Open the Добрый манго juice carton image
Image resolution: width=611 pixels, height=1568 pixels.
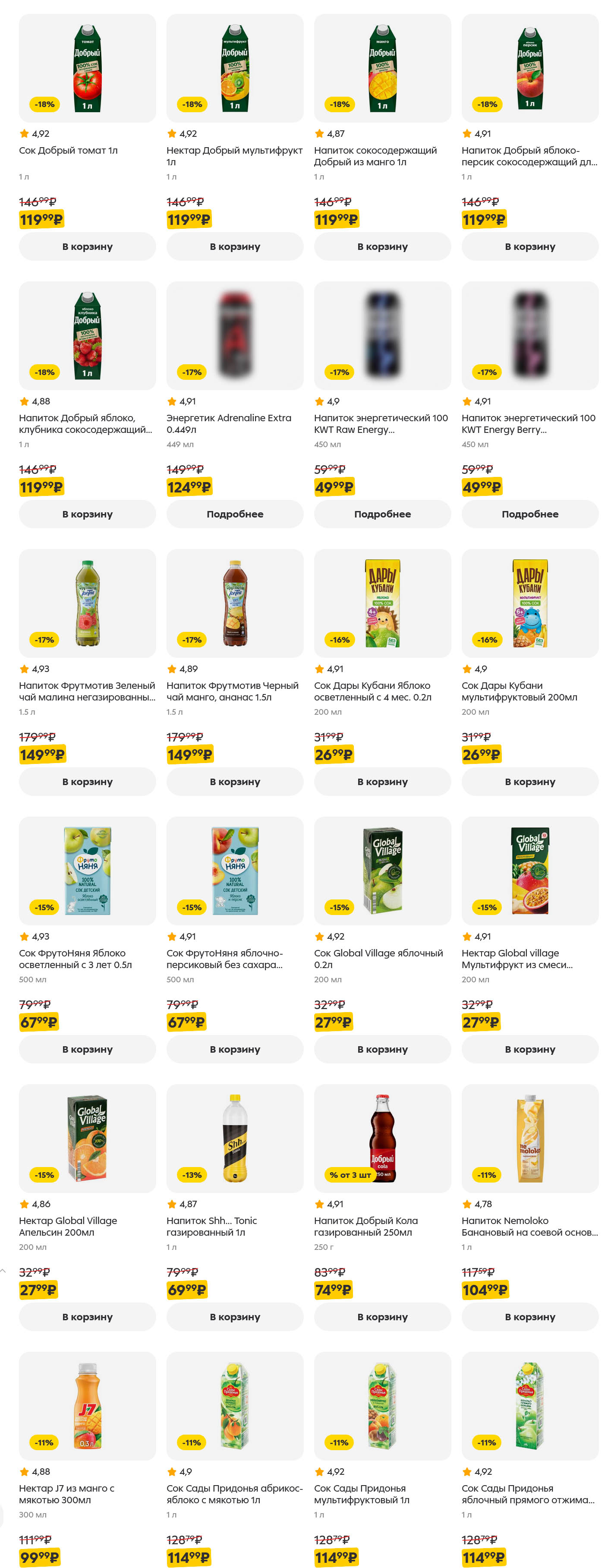(x=382, y=68)
